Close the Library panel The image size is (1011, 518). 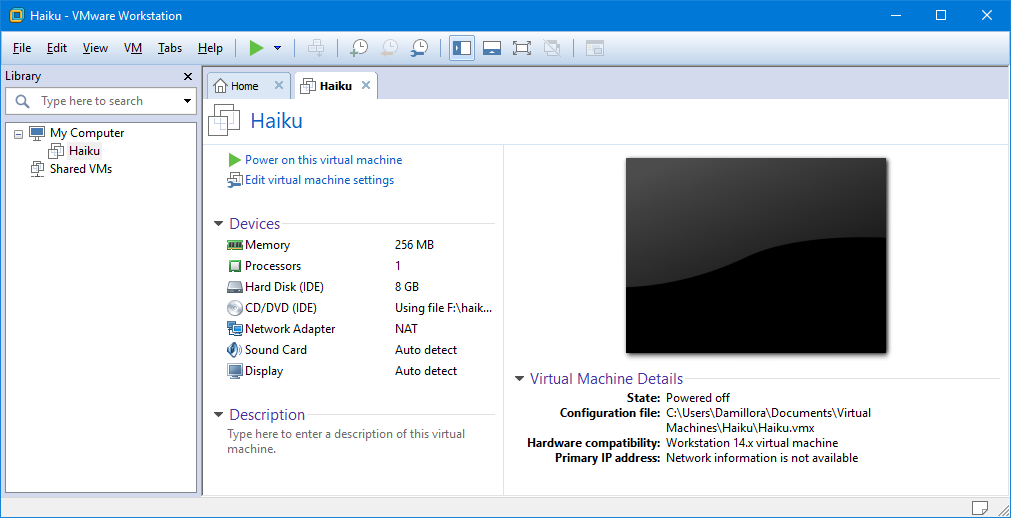[x=188, y=77]
